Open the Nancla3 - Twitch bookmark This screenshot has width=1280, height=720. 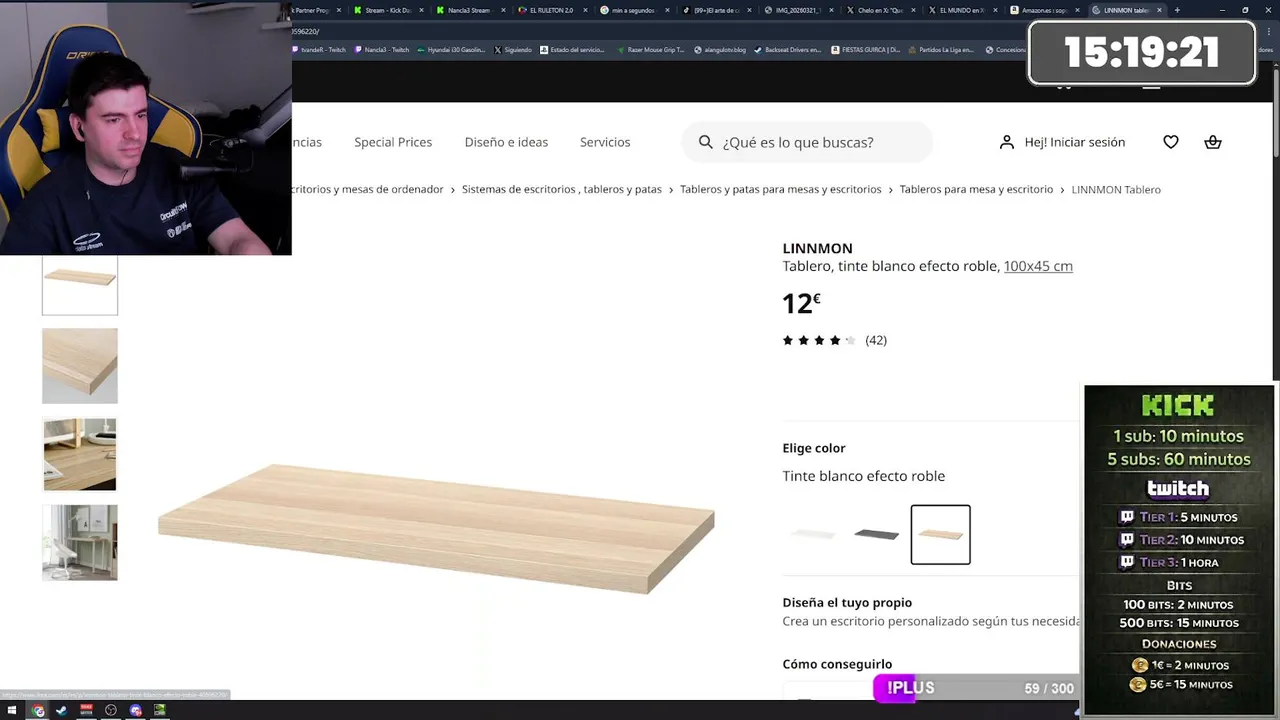pos(381,49)
